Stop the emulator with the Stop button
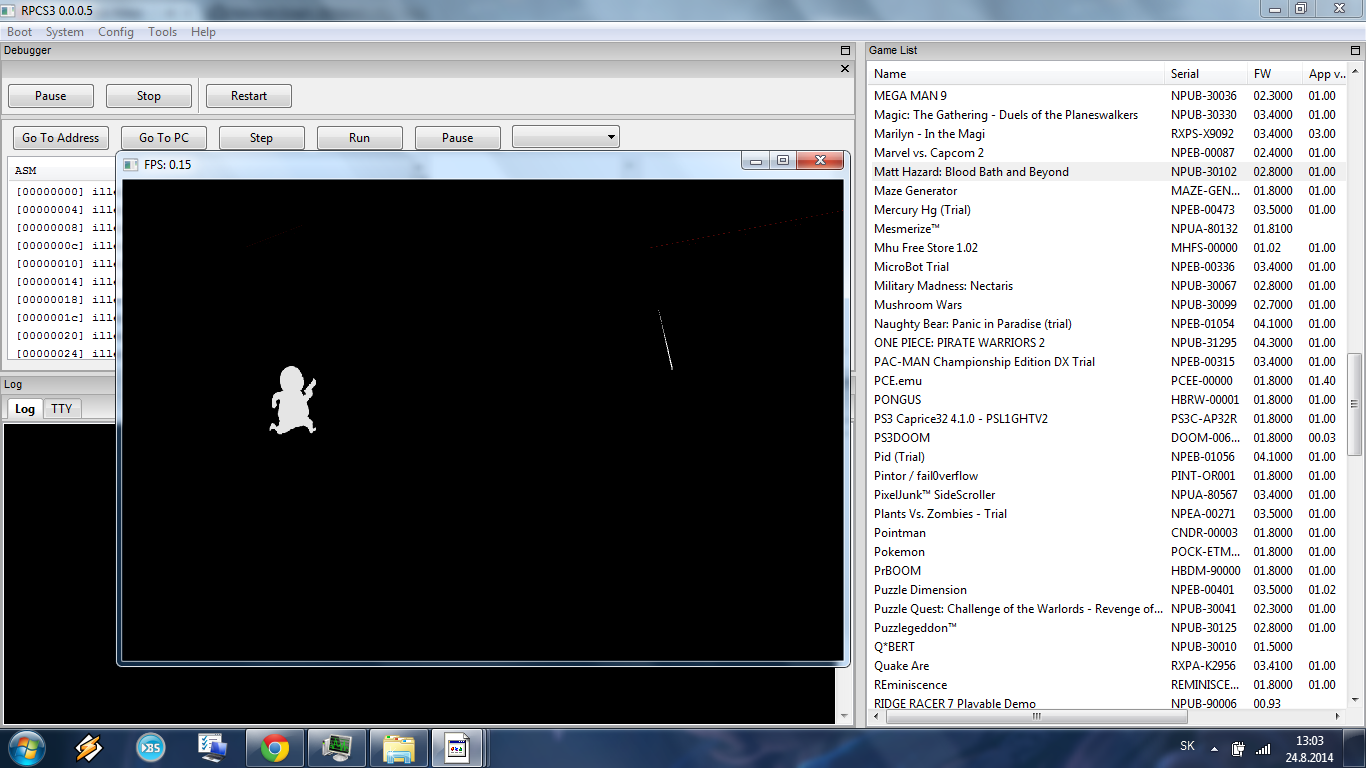 149,96
